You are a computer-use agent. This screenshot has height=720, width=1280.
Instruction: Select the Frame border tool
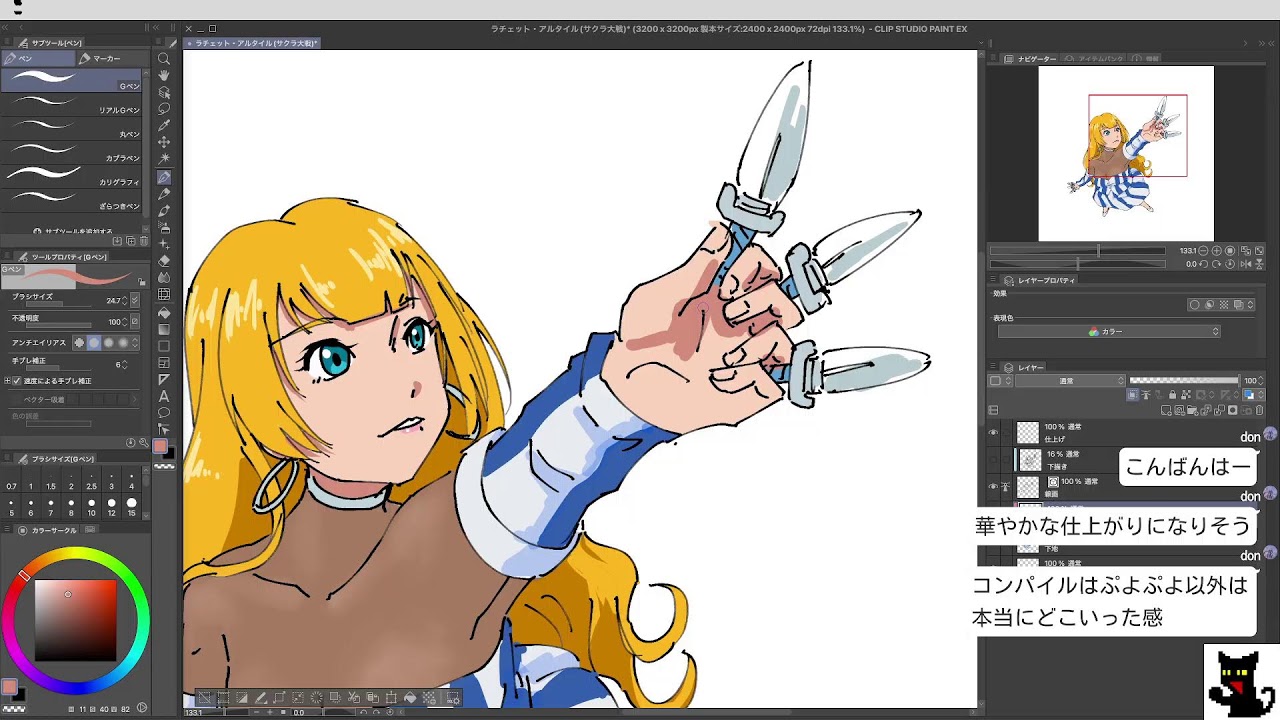coord(164,363)
